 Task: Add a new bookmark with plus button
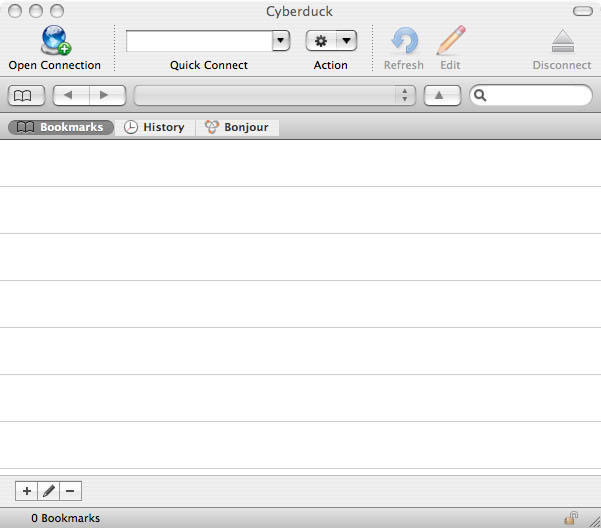click(x=26, y=491)
